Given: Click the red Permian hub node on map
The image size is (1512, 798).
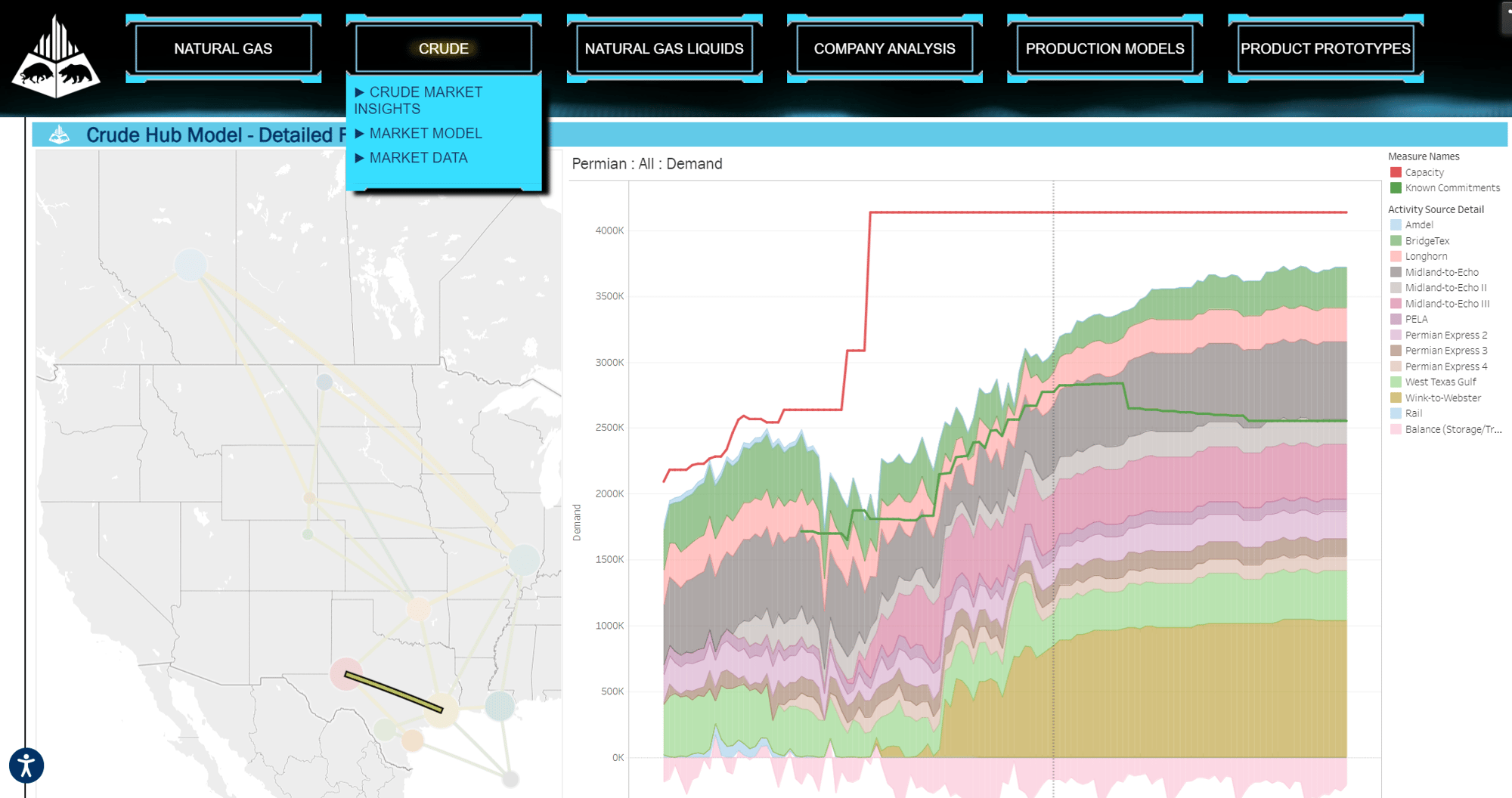Looking at the screenshot, I should (345, 674).
